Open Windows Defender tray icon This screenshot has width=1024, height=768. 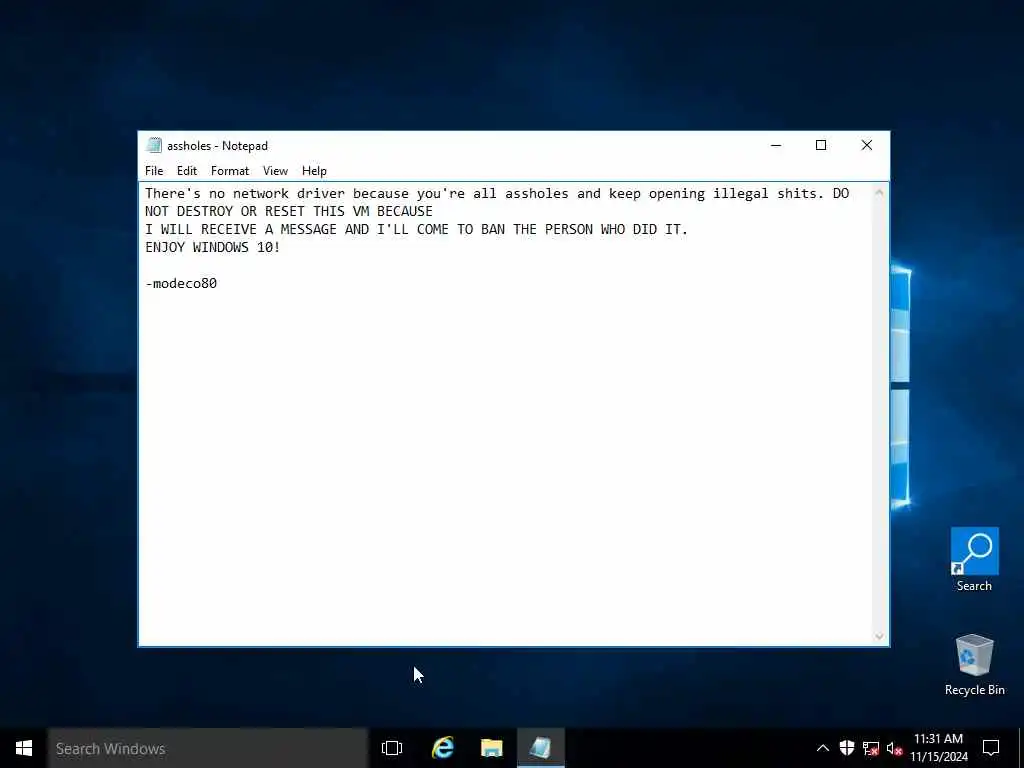pyautogui.click(x=847, y=748)
